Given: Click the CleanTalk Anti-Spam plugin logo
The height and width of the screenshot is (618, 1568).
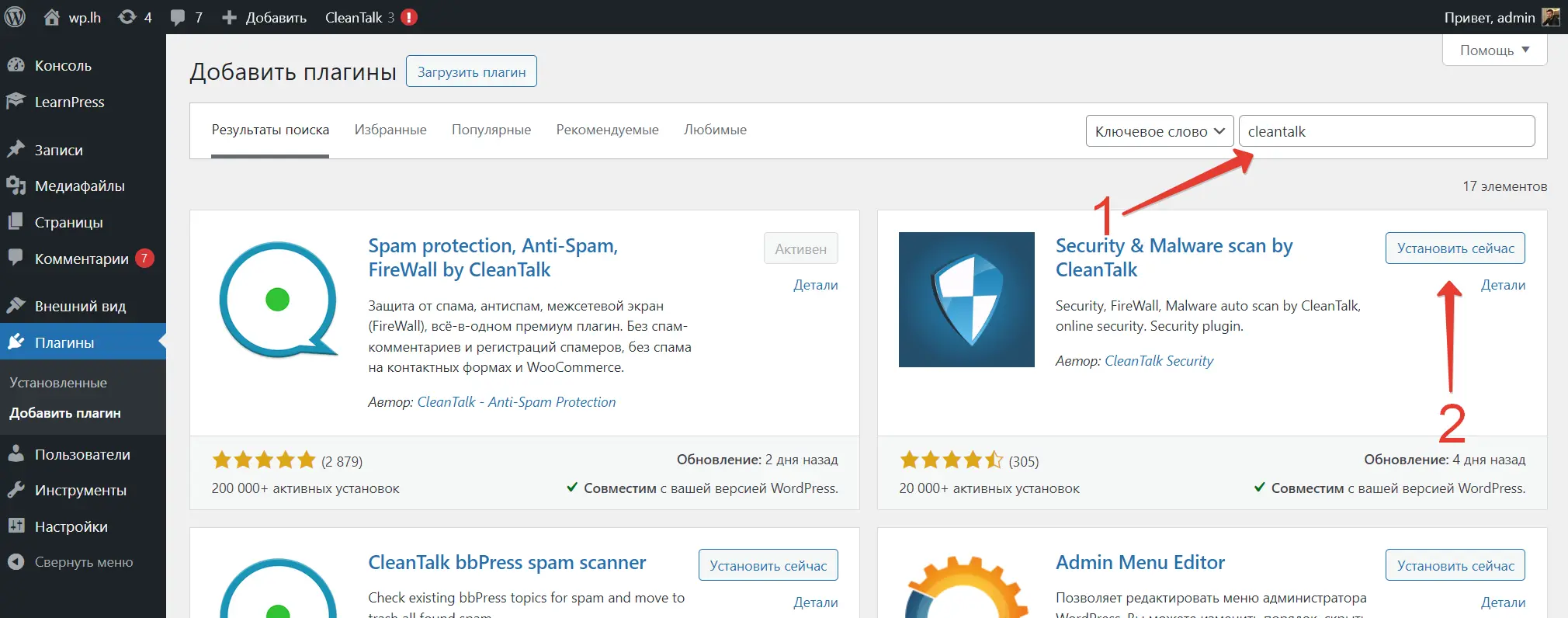Looking at the screenshot, I should pos(278,300).
